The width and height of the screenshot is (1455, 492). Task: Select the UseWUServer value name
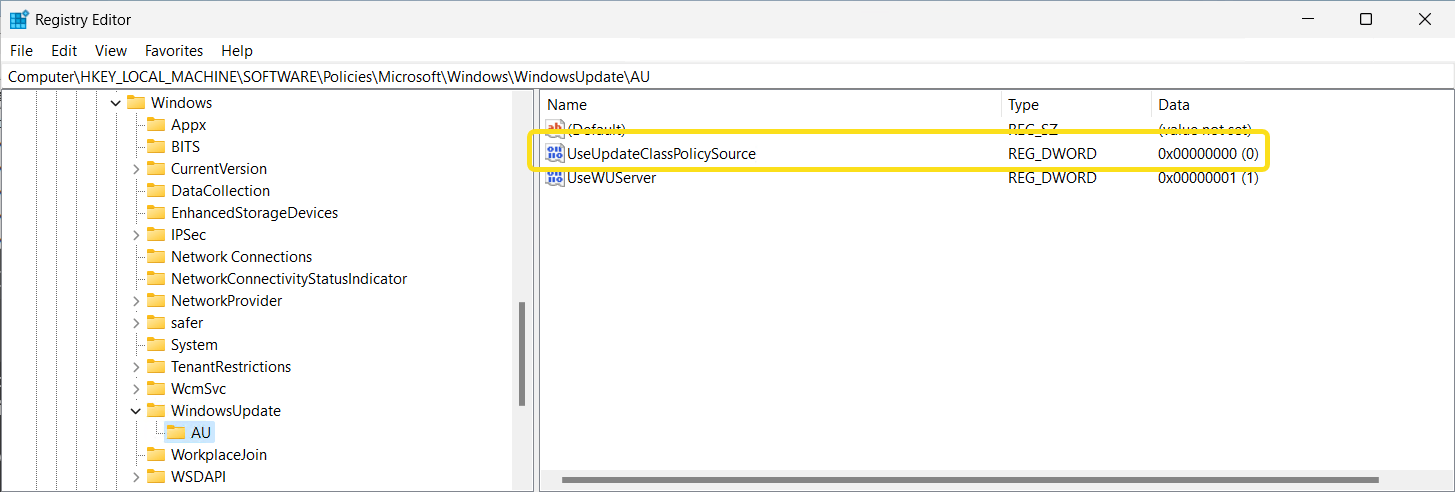(x=611, y=178)
